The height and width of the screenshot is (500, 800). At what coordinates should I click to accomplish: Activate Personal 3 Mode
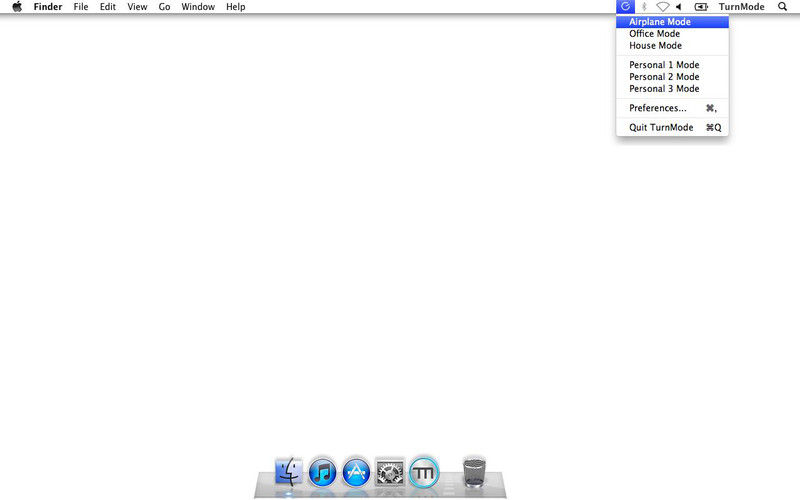(672, 89)
